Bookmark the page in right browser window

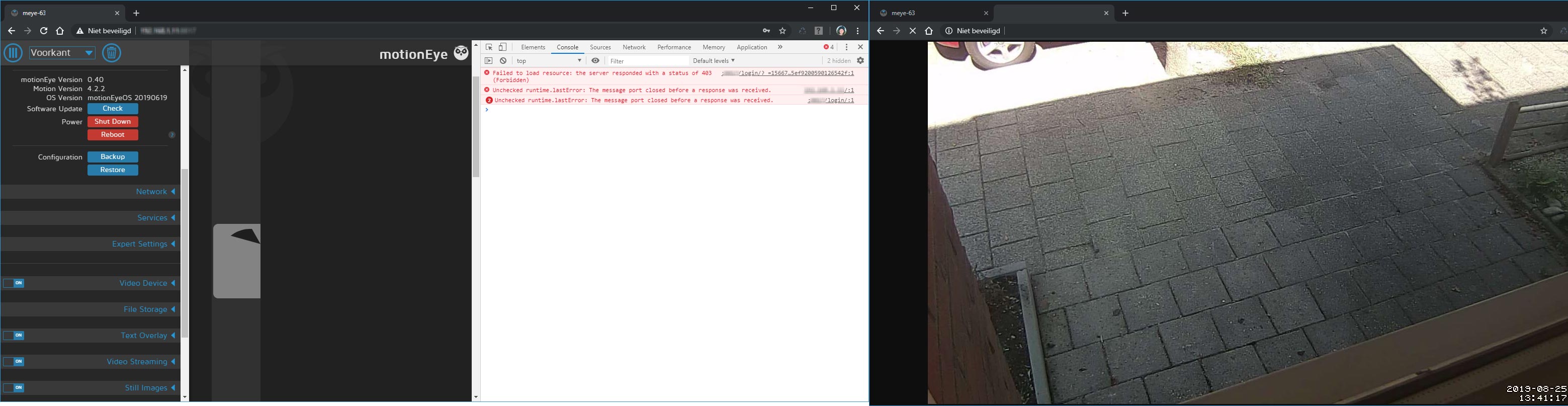1544,30
